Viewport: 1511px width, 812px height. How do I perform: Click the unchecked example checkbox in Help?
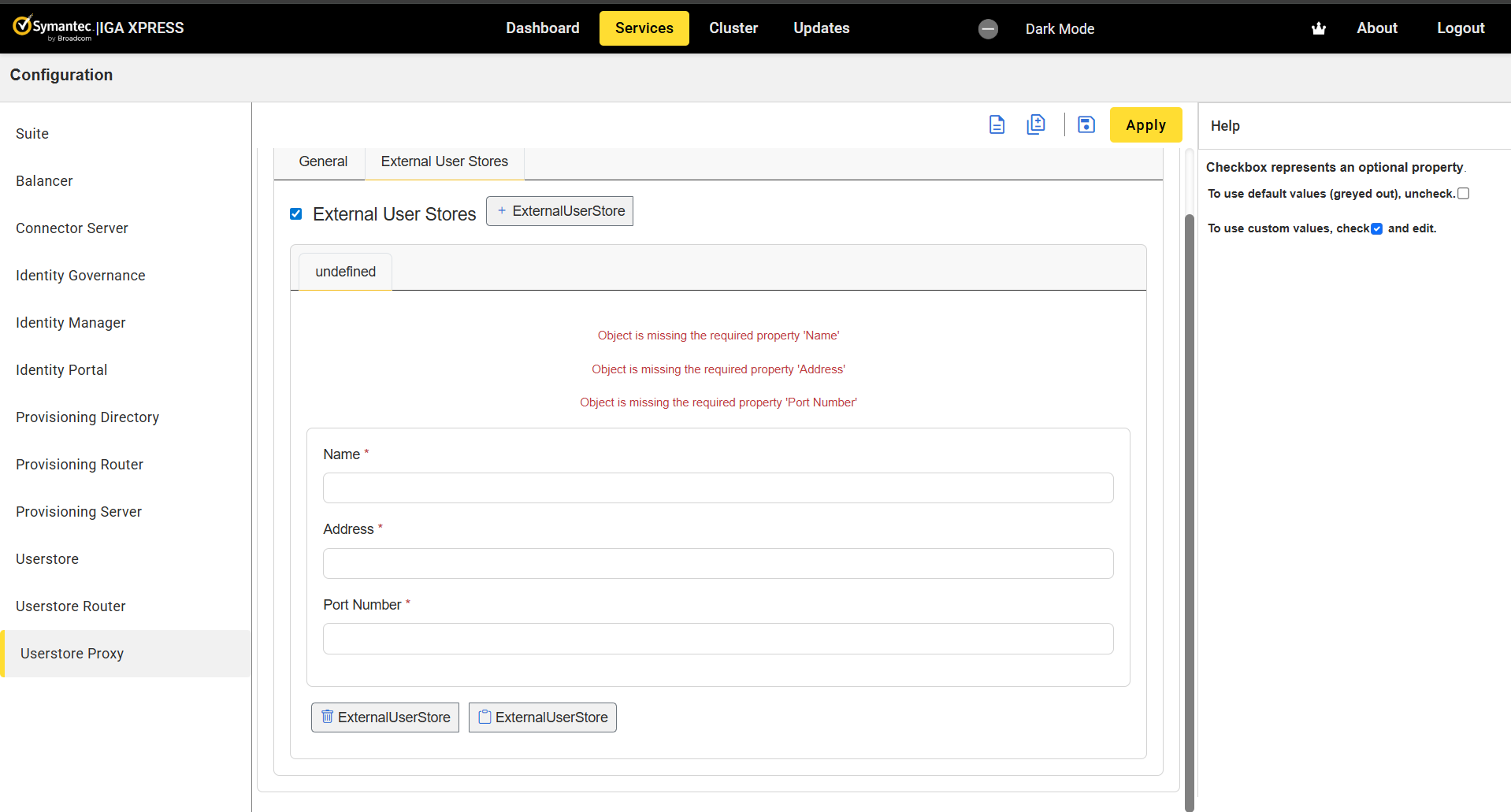click(1463, 194)
